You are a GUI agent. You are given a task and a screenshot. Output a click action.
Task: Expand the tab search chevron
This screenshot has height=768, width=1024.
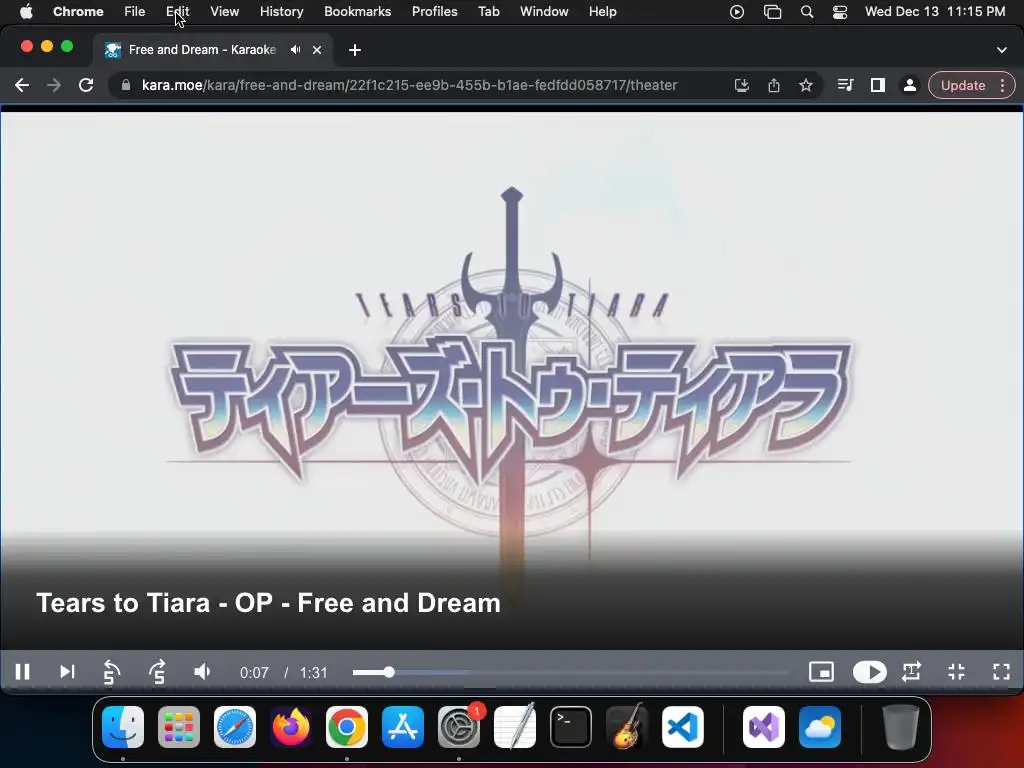tap(1002, 50)
